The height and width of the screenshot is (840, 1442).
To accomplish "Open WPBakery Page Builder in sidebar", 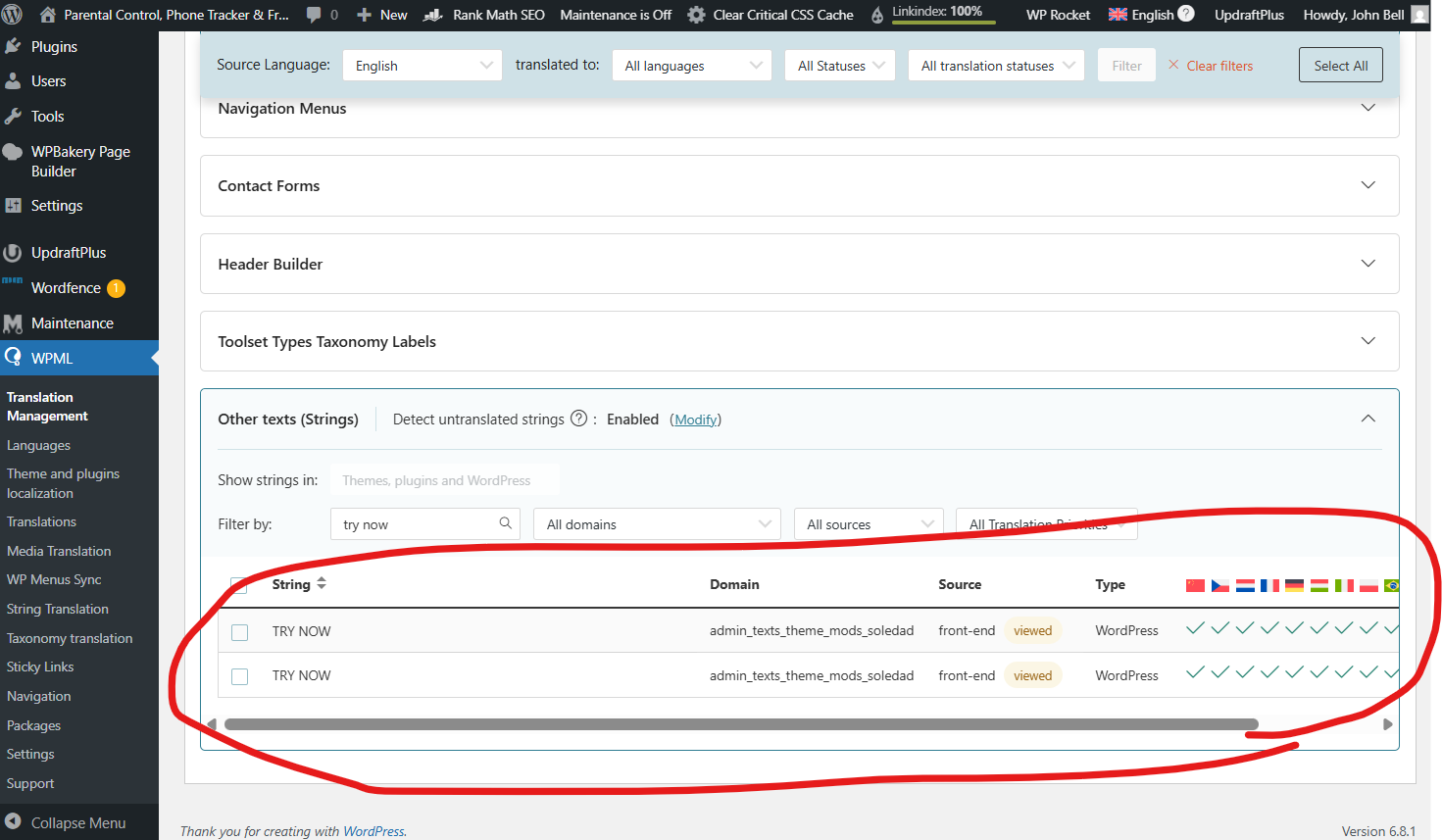I will tap(80, 162).
